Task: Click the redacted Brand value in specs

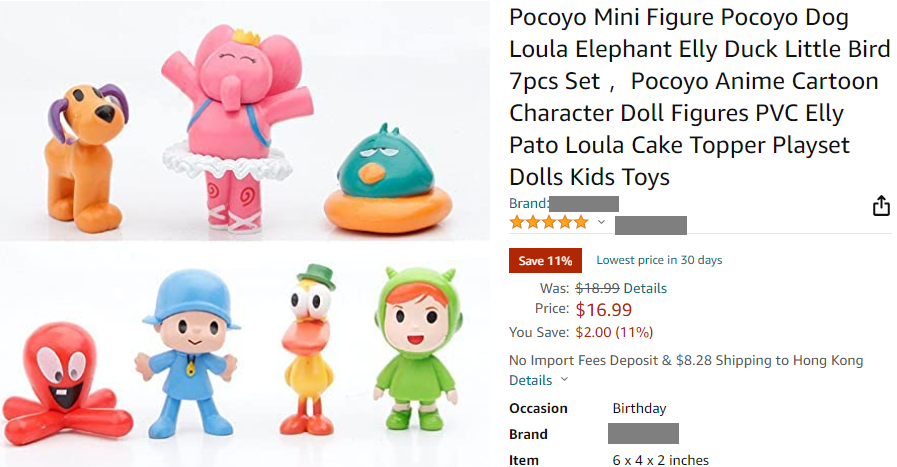Action: (643, 434)
